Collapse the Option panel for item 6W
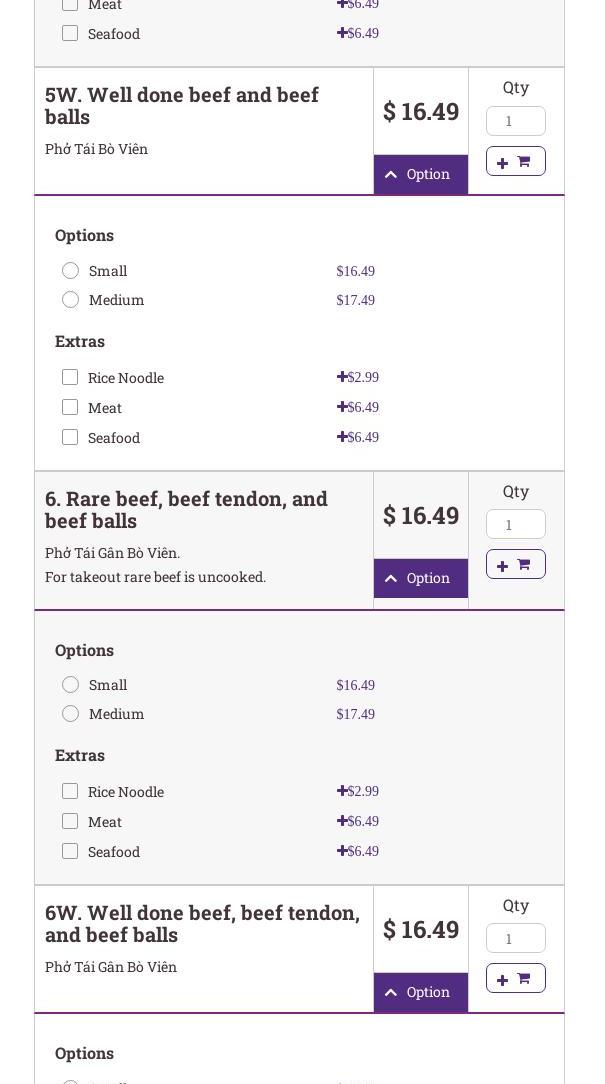The image size is (605, 1084). click(x=420, y=992)
